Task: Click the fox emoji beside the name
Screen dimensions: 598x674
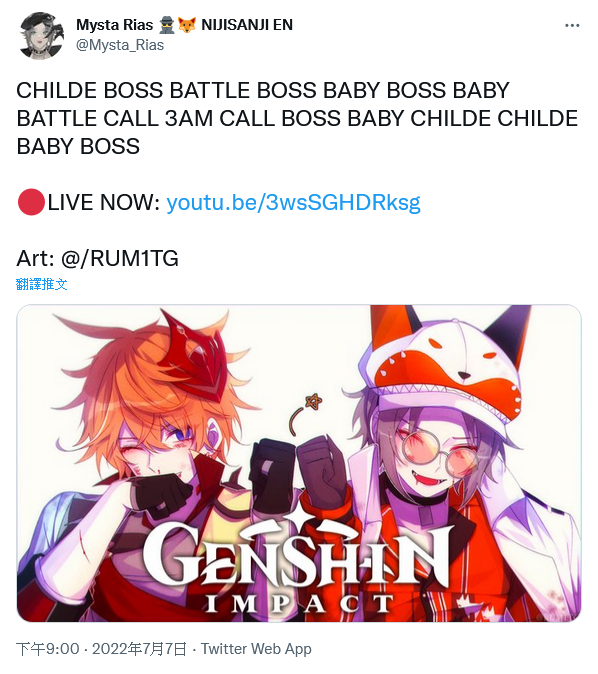Action: (187, 25)
